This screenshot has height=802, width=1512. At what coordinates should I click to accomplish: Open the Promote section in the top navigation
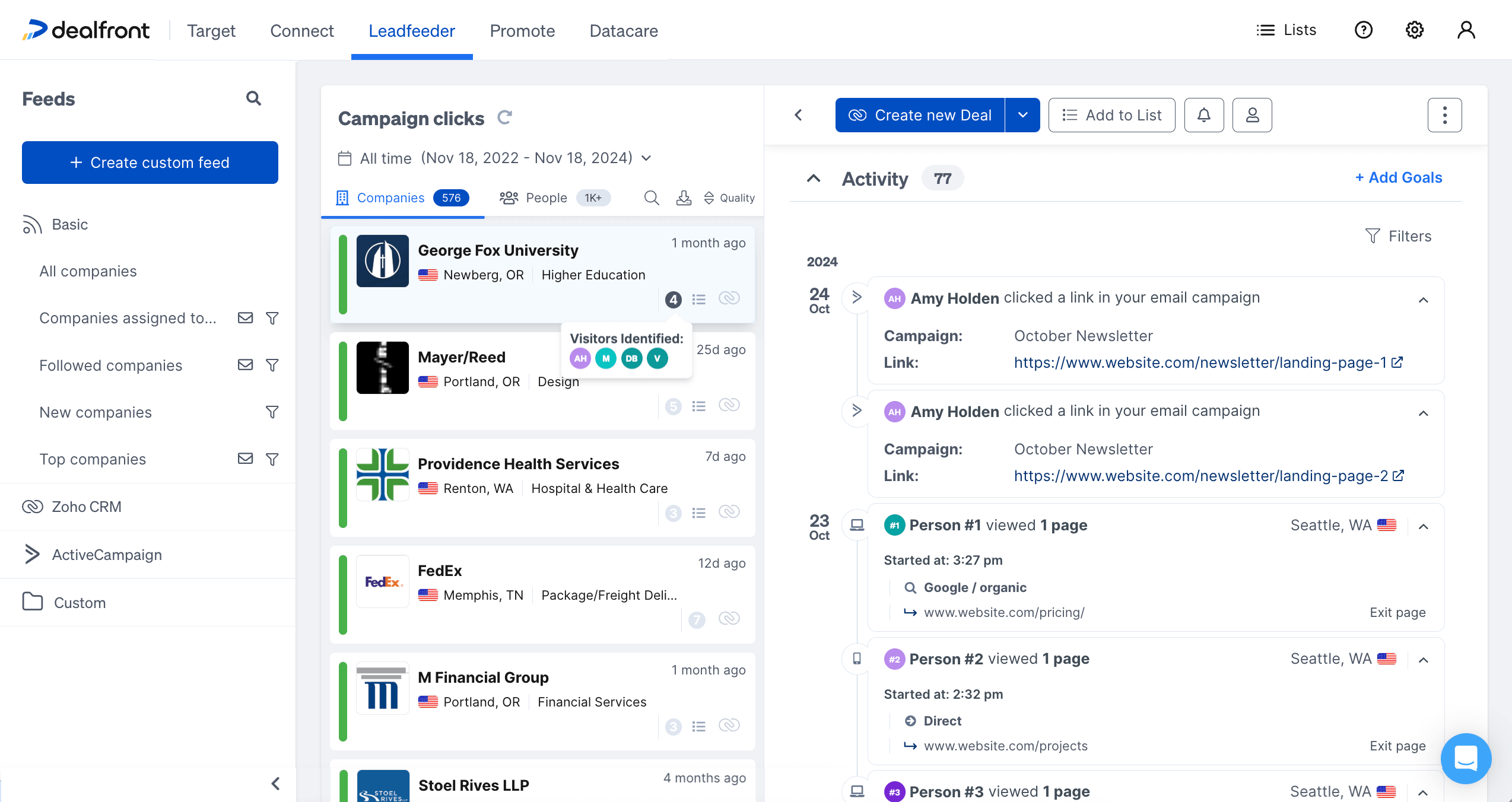pyautogui.click(x=522, y=30)
